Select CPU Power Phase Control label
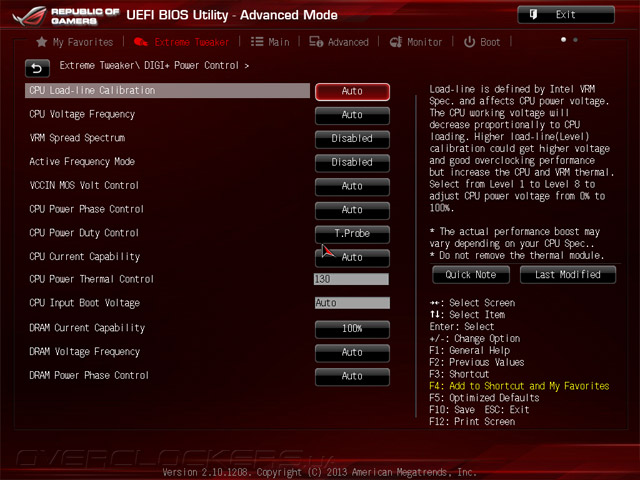Screen dimensions: 640x480 (x=87, y=209)
